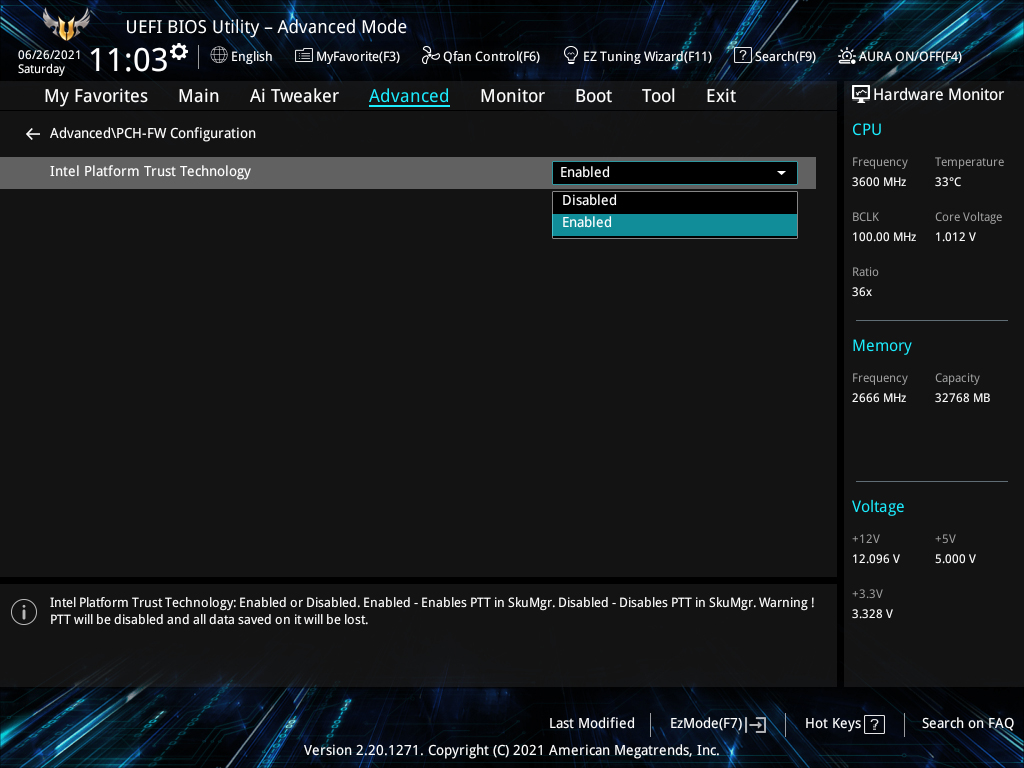Image resolution: width=1024 pixels, height=768 pixels.
Task: Switch to the Monitor tab
Action: coord(512,96)
